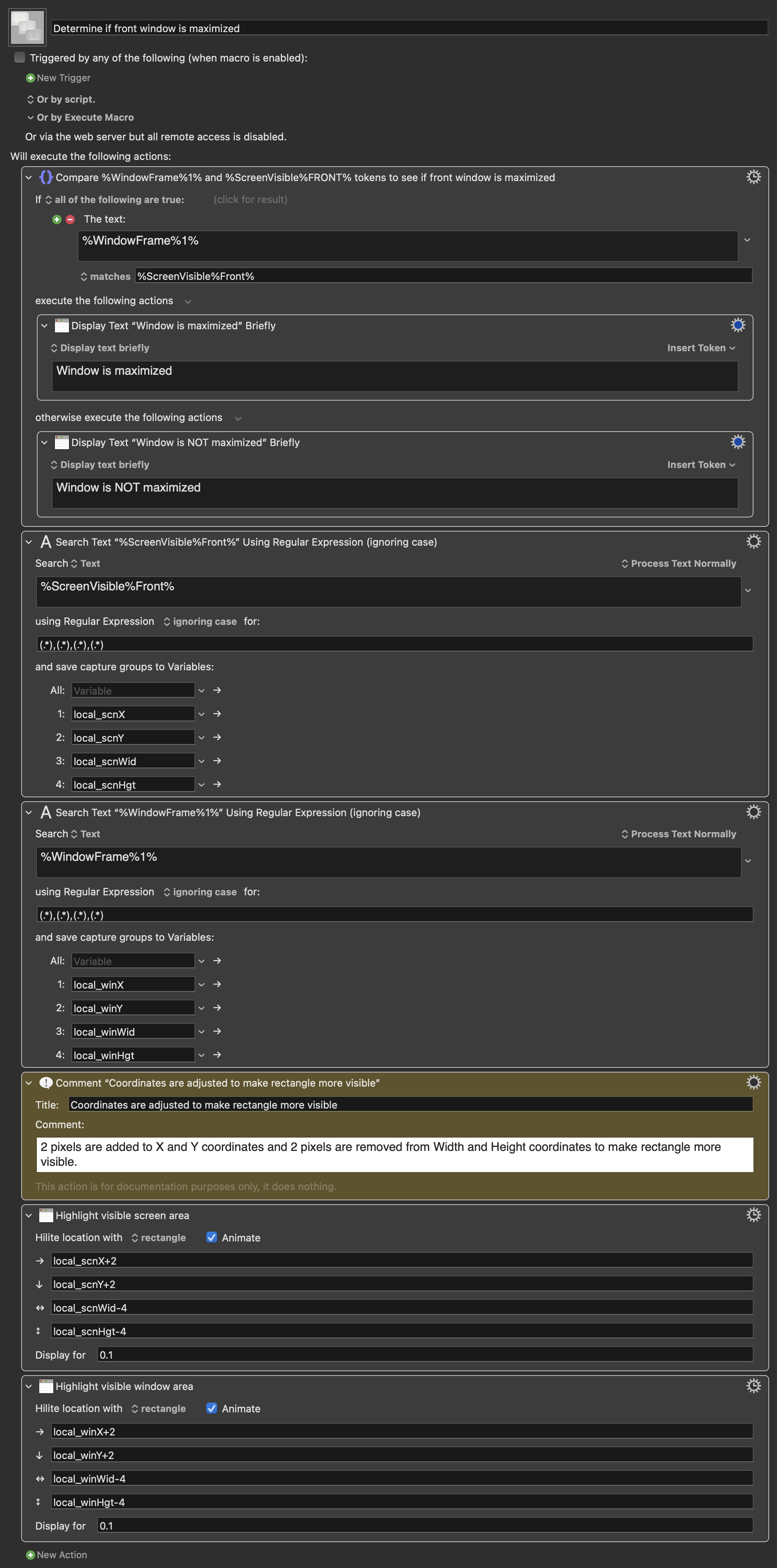Open gear menu of the Comment action
Image resolution: width=777 pixels, height=1568 pixels.
(753, 1082)
